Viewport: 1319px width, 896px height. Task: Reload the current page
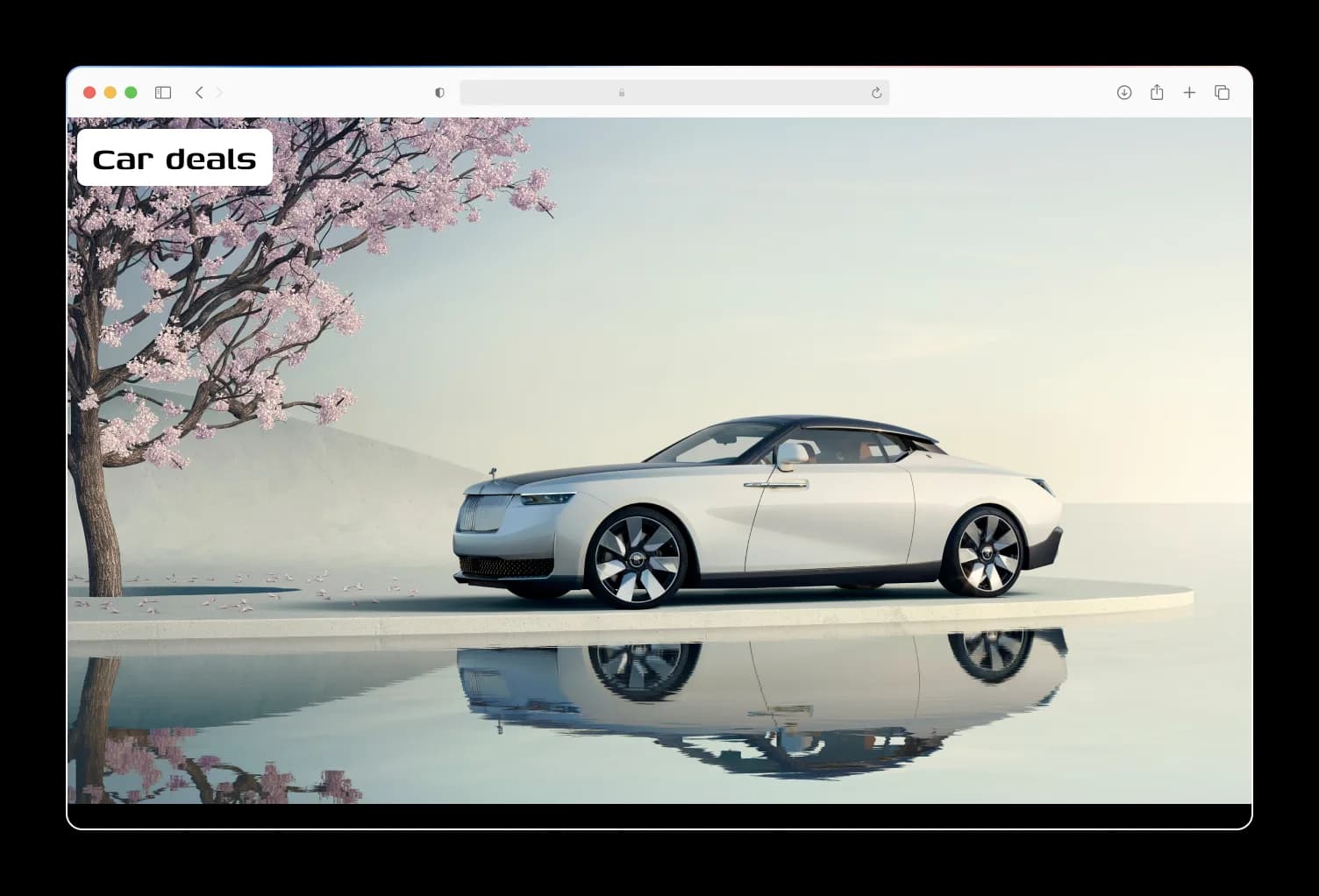[x=876, y=93]
